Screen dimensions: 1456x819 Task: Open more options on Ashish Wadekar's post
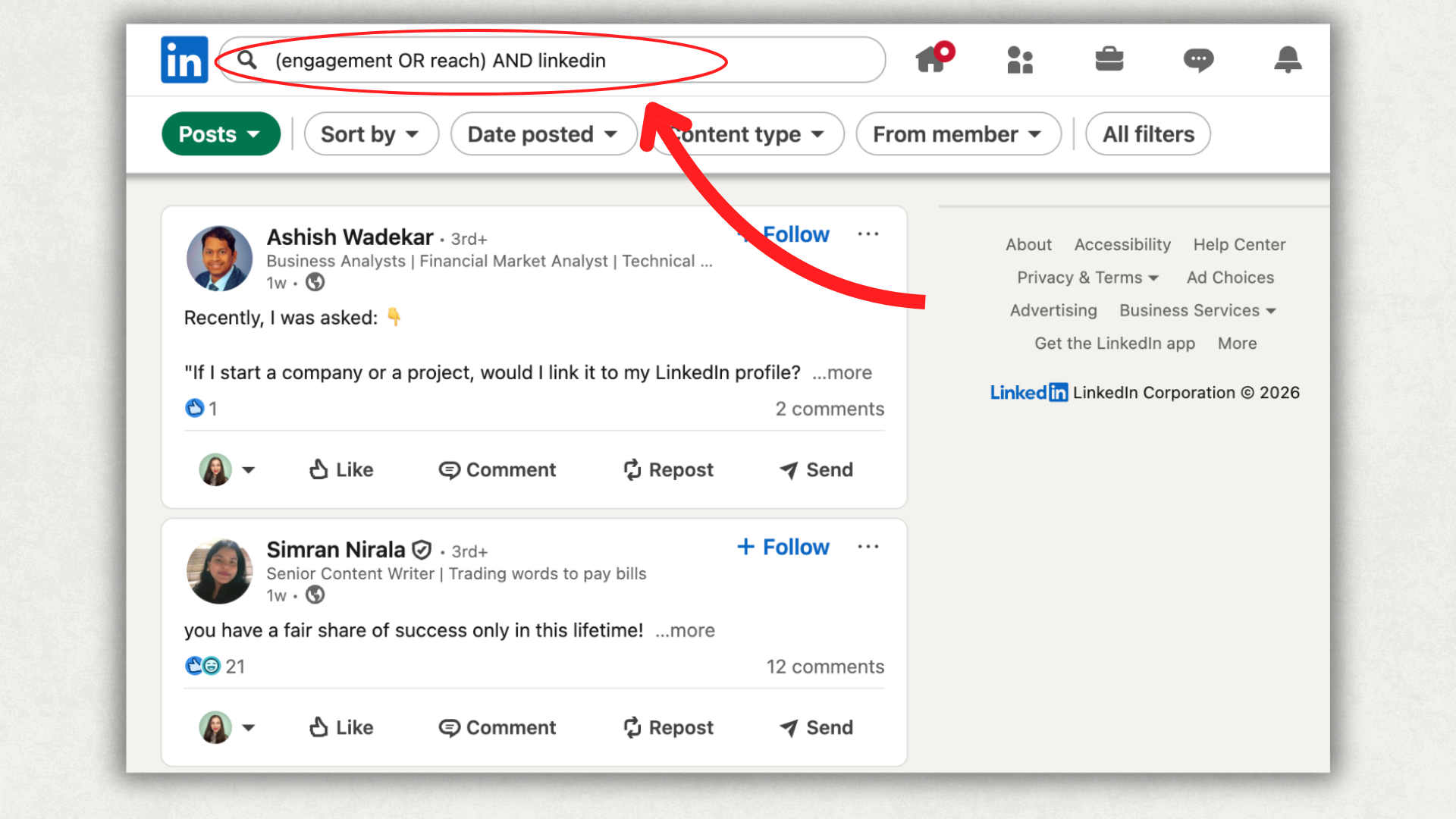868,234
